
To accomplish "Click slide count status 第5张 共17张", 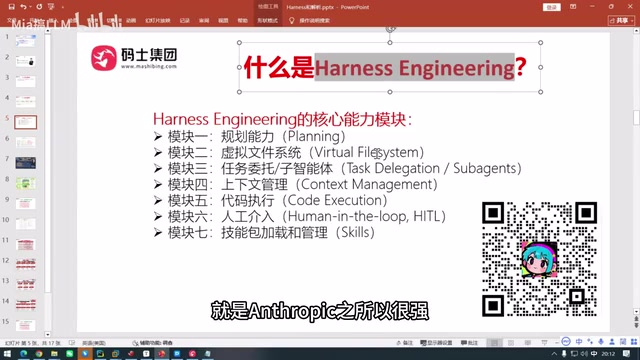I will point(33,343).
